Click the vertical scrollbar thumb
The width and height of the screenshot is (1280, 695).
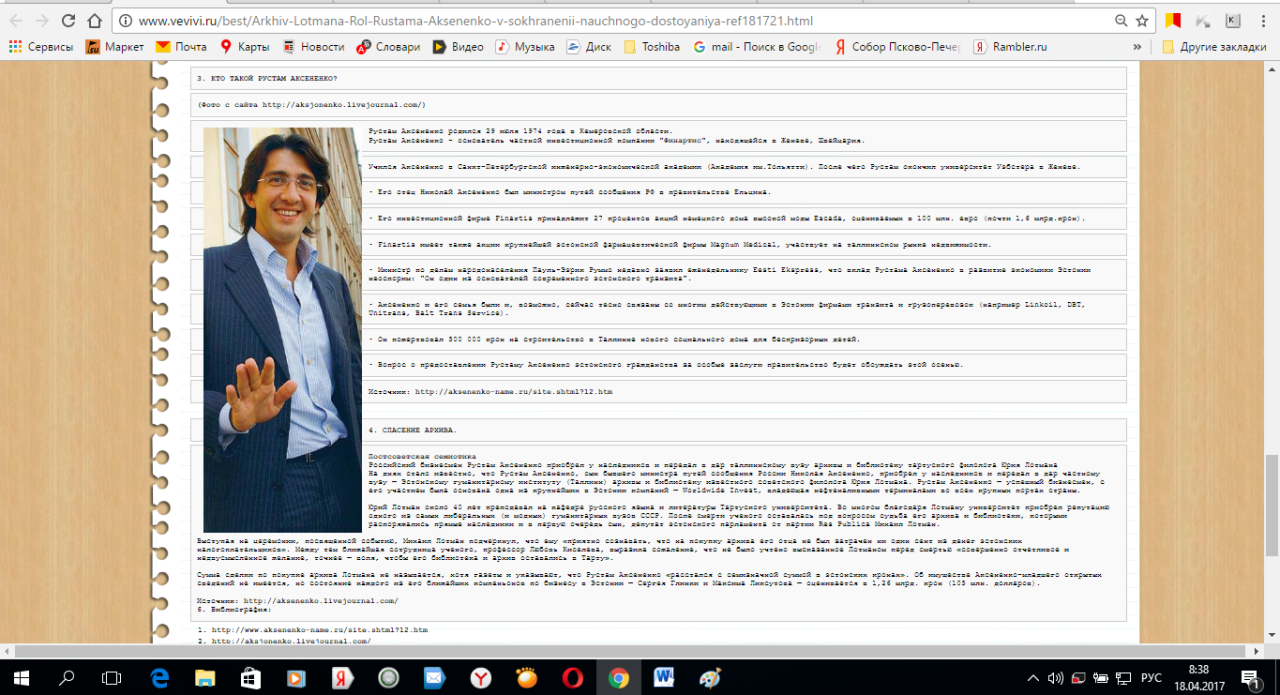pyautogui.click(x=1272, y=505)
